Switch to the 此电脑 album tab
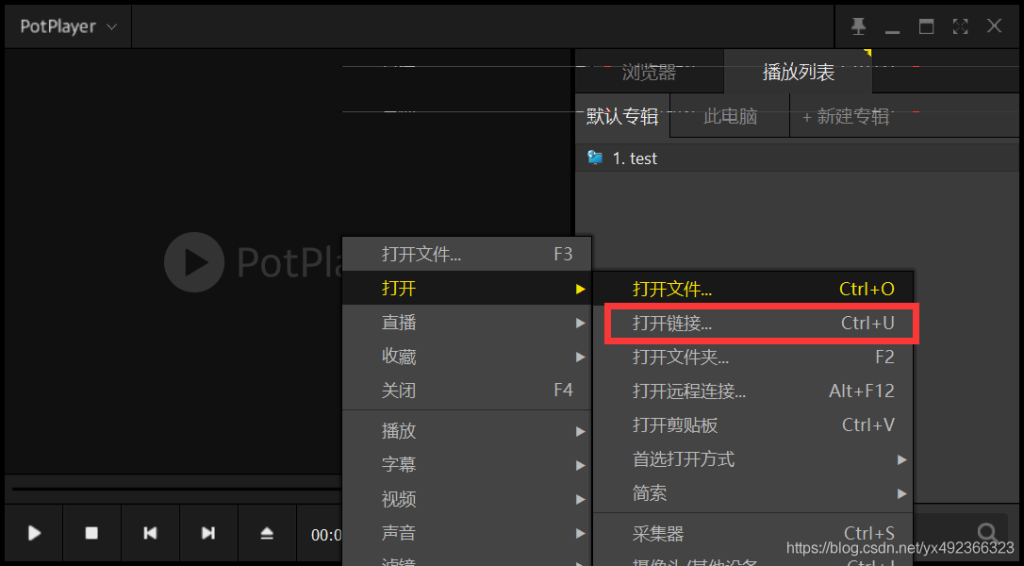 [x=730, y=116]
